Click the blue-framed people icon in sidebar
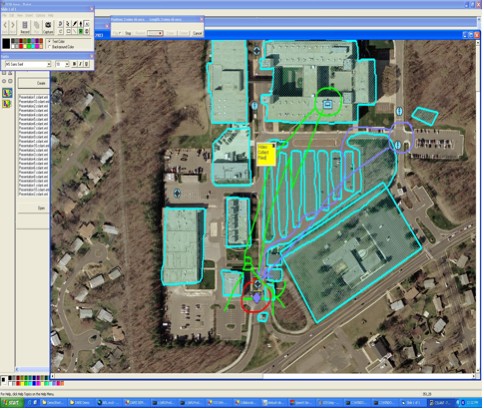484x410 pixels. pos(7,93)
